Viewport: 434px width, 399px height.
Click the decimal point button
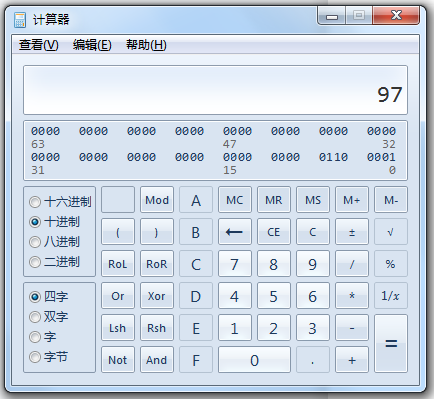(313, 360)
